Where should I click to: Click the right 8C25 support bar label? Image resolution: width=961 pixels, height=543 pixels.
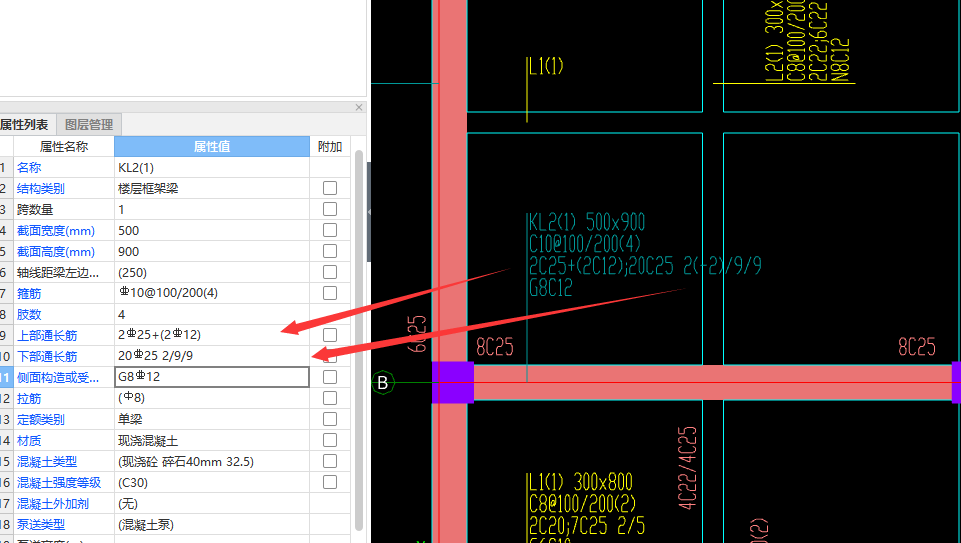917,347
